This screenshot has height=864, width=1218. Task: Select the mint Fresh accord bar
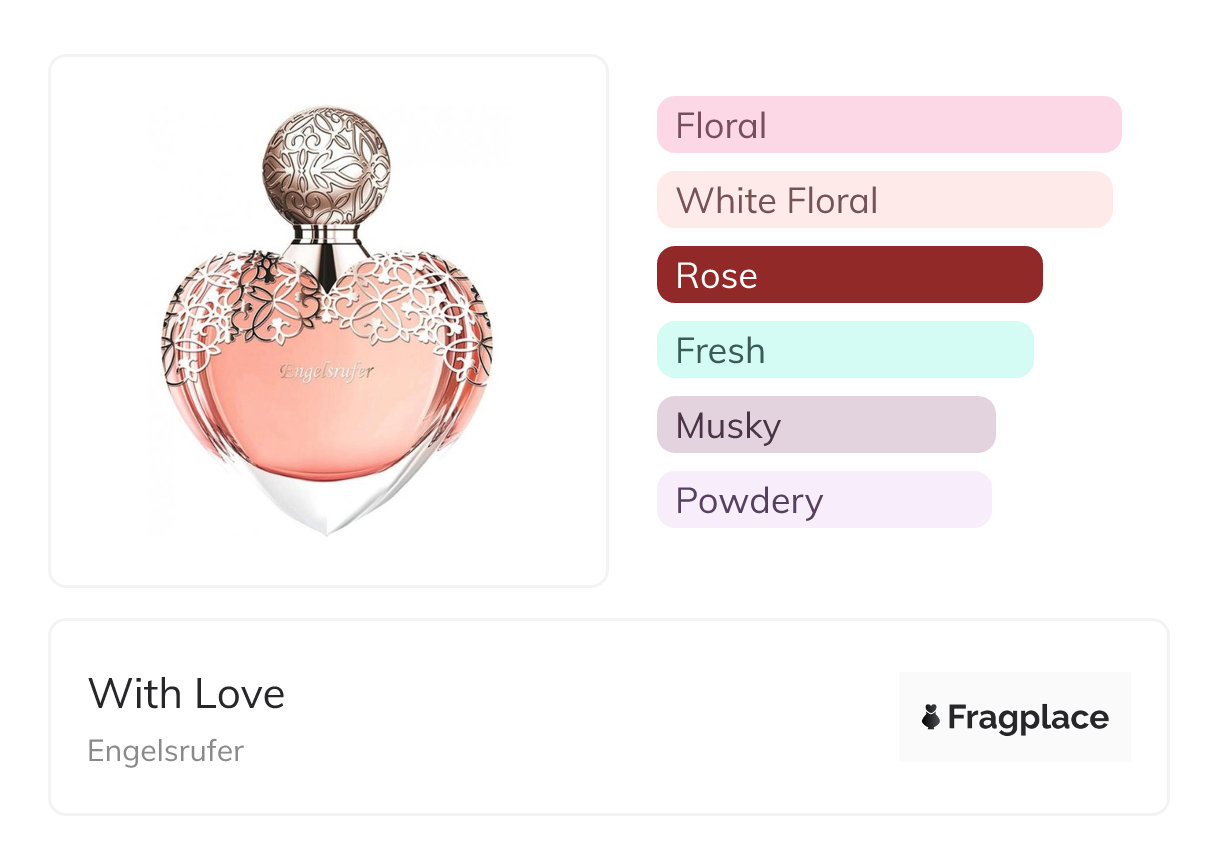click(x=844, y=350)
